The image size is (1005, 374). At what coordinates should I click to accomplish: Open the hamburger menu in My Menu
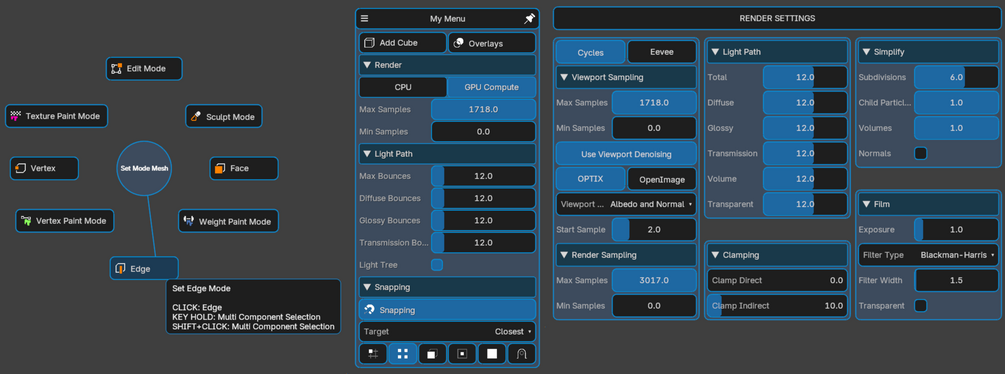(365, 19)
